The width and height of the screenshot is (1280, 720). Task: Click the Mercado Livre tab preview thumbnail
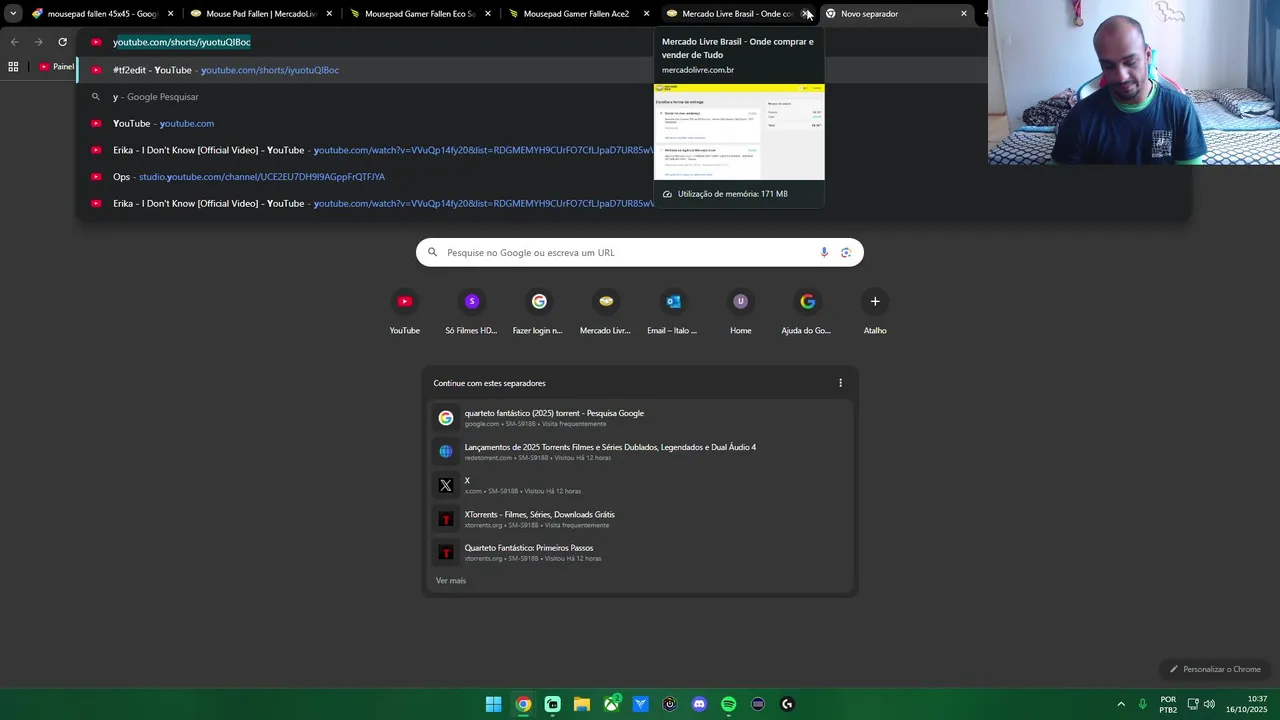[739, 132]
